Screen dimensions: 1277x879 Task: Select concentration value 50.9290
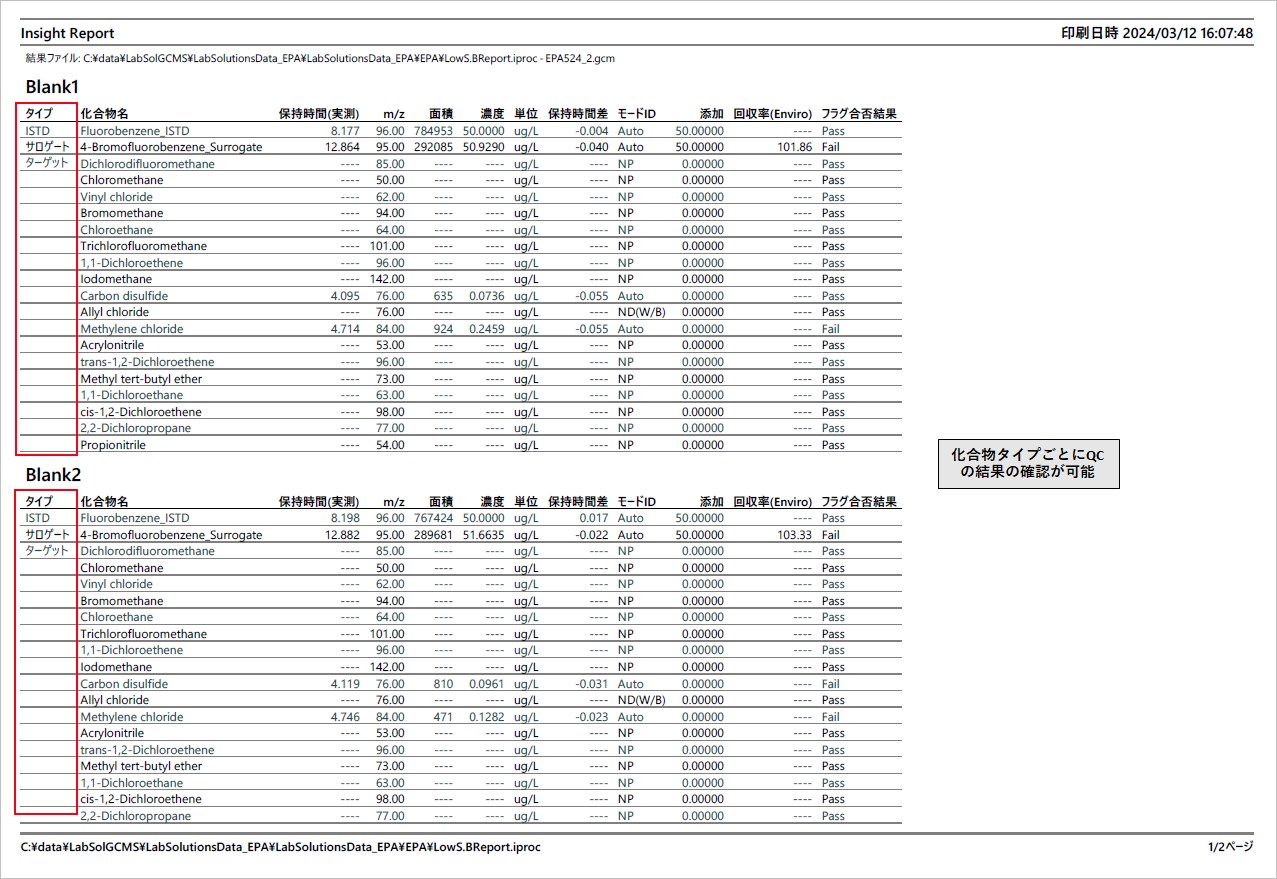pyautogui.click(x=483, y=147)
